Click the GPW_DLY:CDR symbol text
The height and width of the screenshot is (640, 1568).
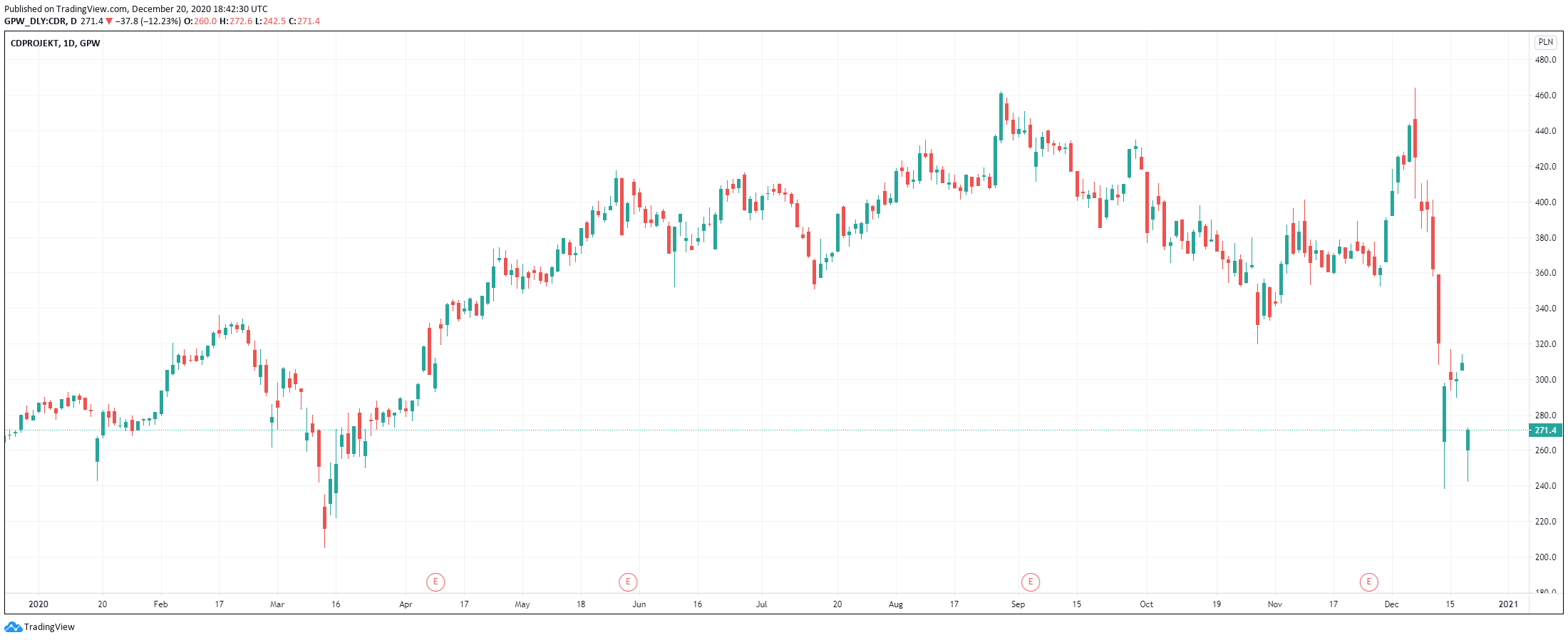[36, 21]
